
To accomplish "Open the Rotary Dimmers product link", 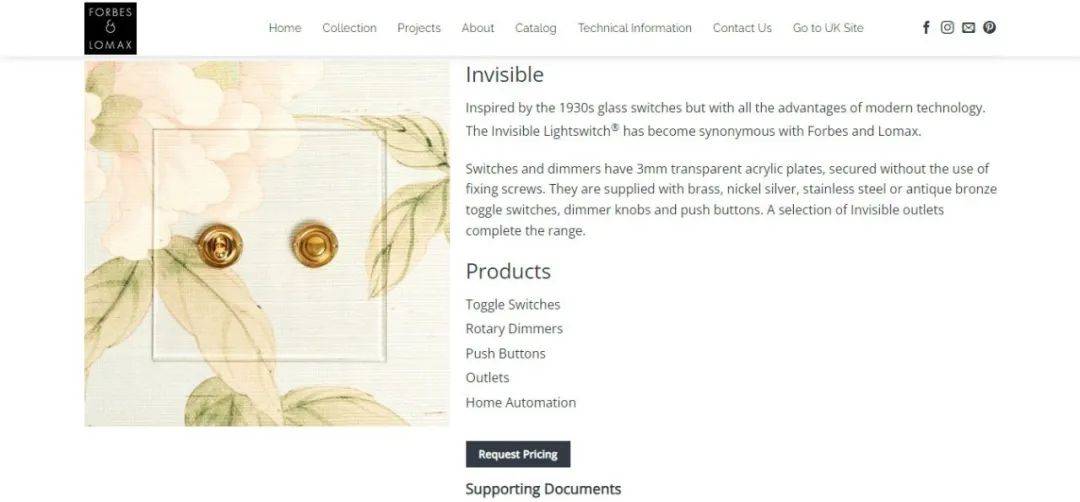I will (x=515, y=328).
